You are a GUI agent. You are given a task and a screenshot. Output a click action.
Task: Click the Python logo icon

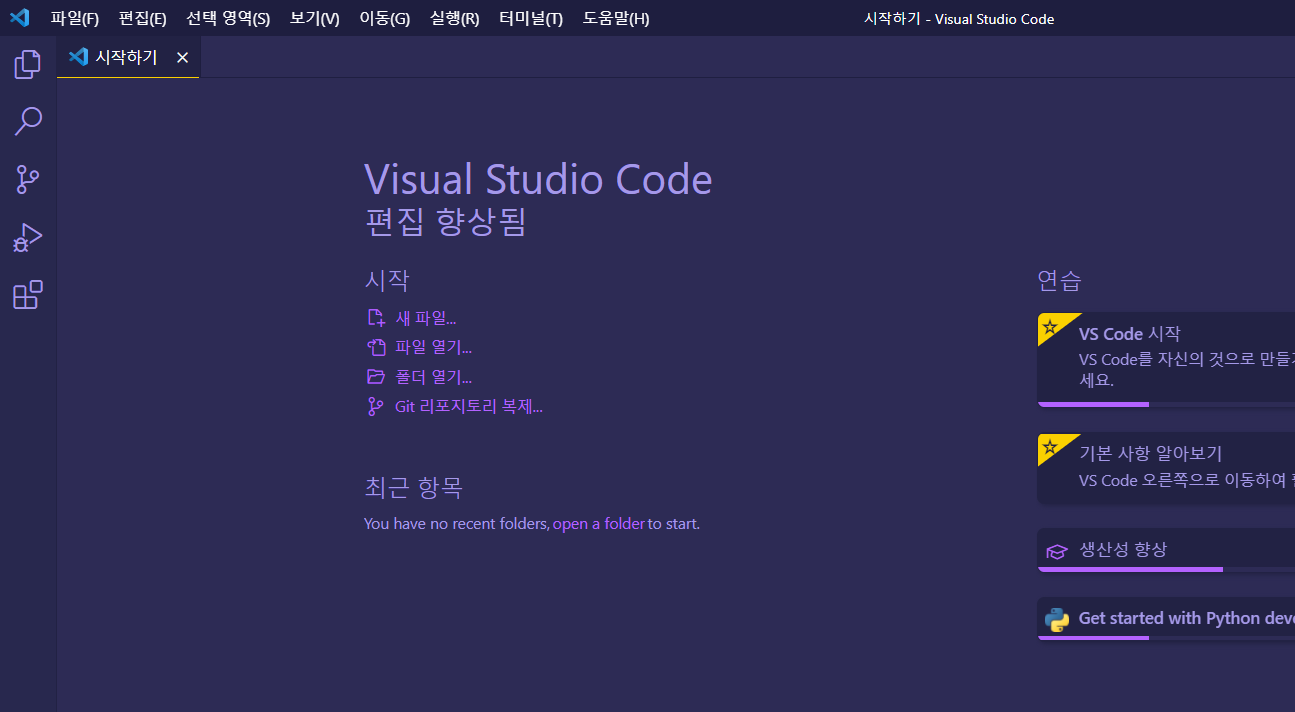1057,619
